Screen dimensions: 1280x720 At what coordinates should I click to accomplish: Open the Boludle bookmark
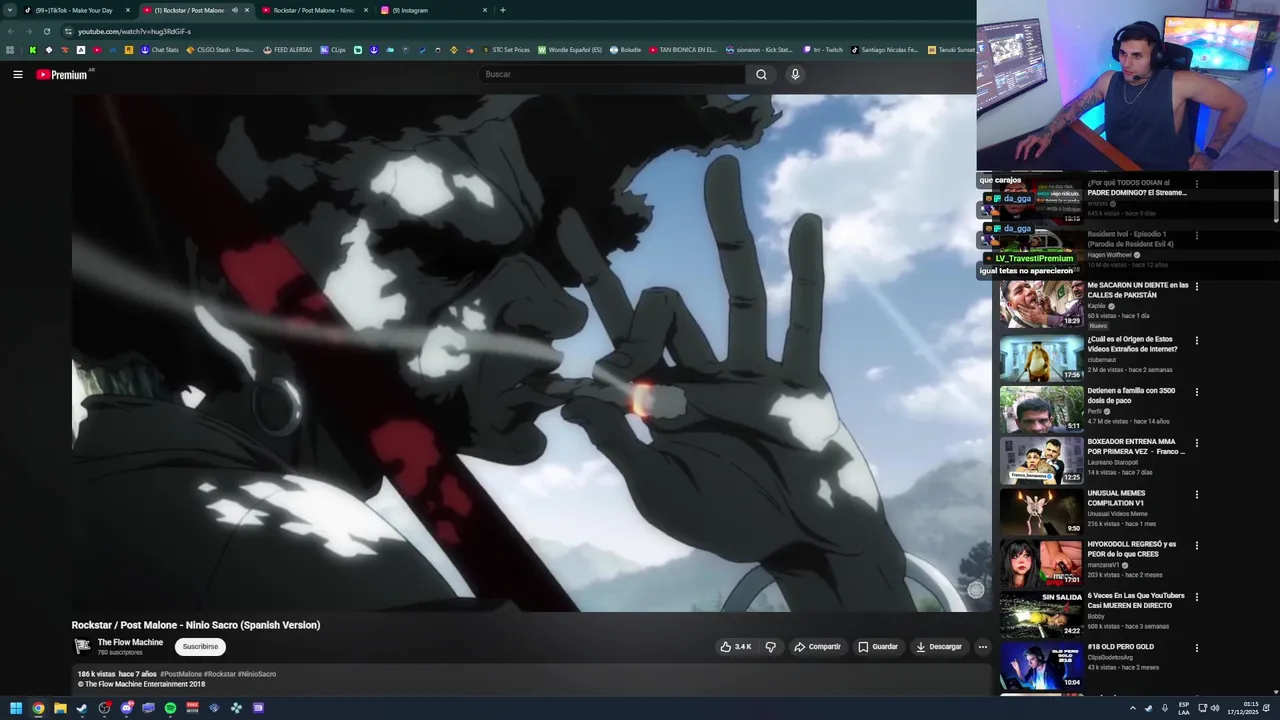coord(625,50)
